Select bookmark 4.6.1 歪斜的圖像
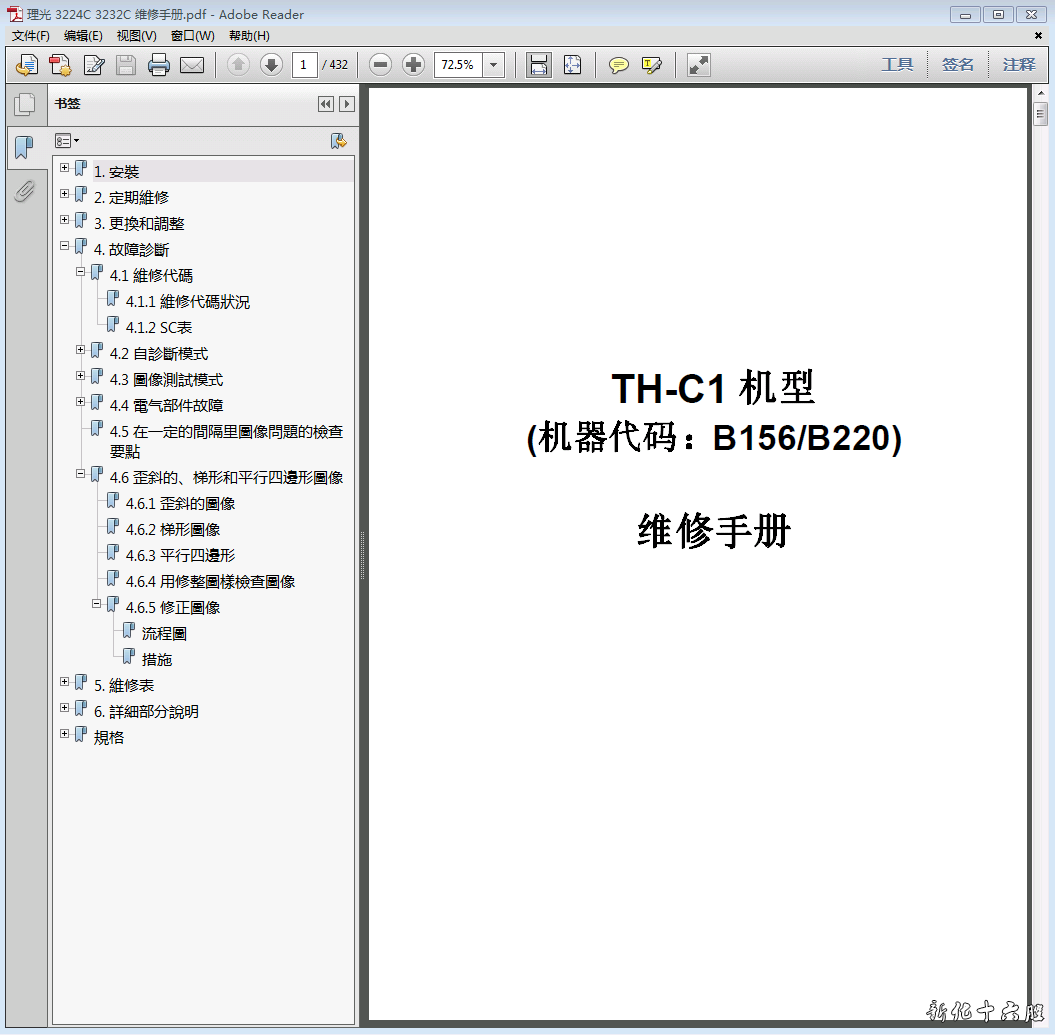1055x1035 pixels. click(180, 504)
